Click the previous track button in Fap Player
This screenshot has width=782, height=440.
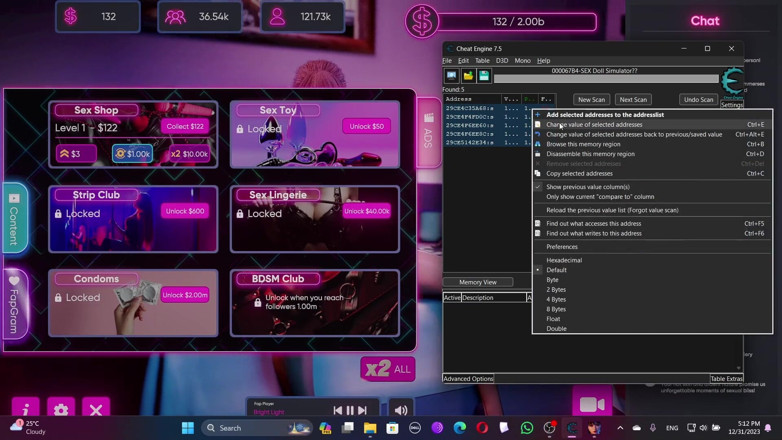pyautogui.click(x=338, y=410)
